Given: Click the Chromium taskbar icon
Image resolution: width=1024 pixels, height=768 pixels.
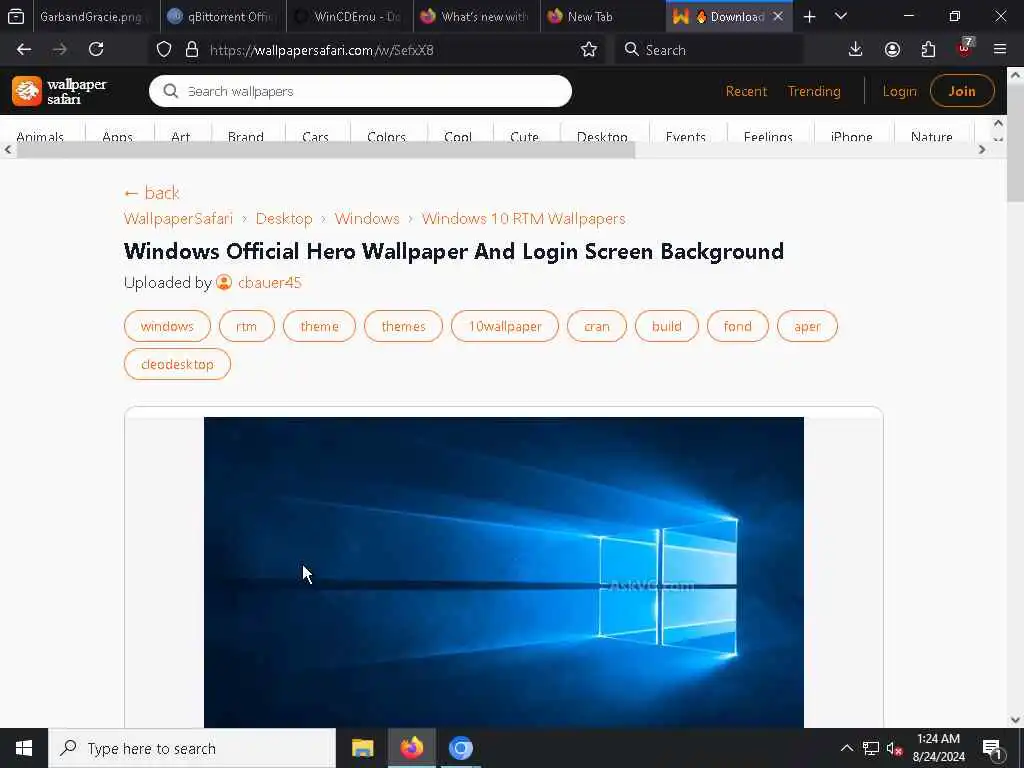Looking at the screenshot, I should pos(460,748).
